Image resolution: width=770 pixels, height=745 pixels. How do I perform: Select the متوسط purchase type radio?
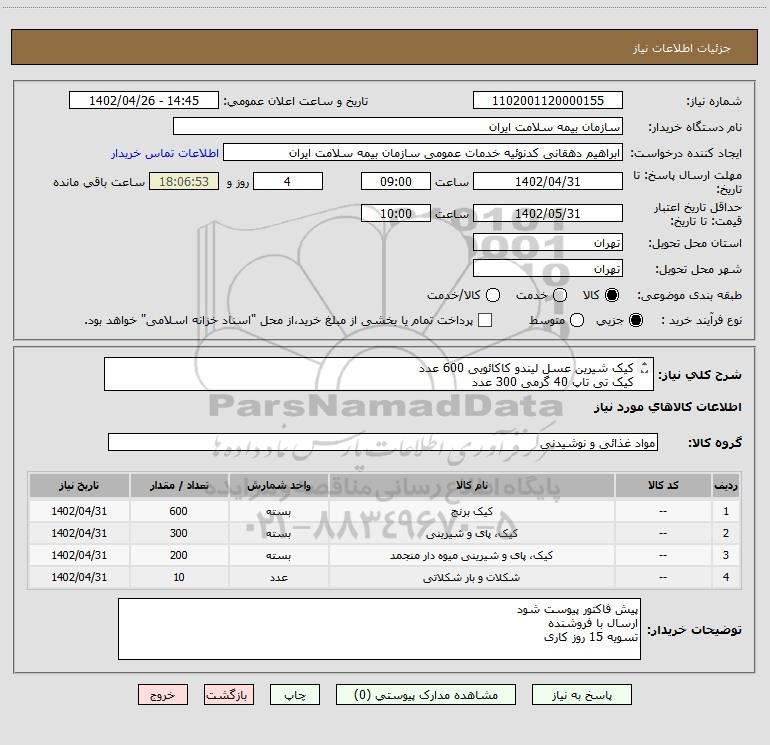click(x=577, y=320)
